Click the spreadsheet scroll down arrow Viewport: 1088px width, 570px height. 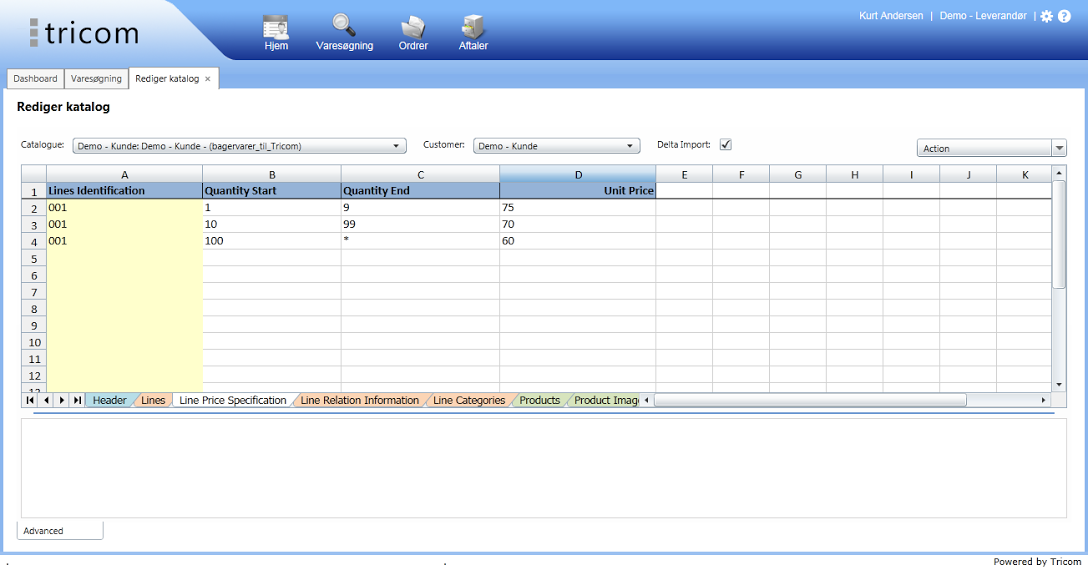[x=1059, y=385]
